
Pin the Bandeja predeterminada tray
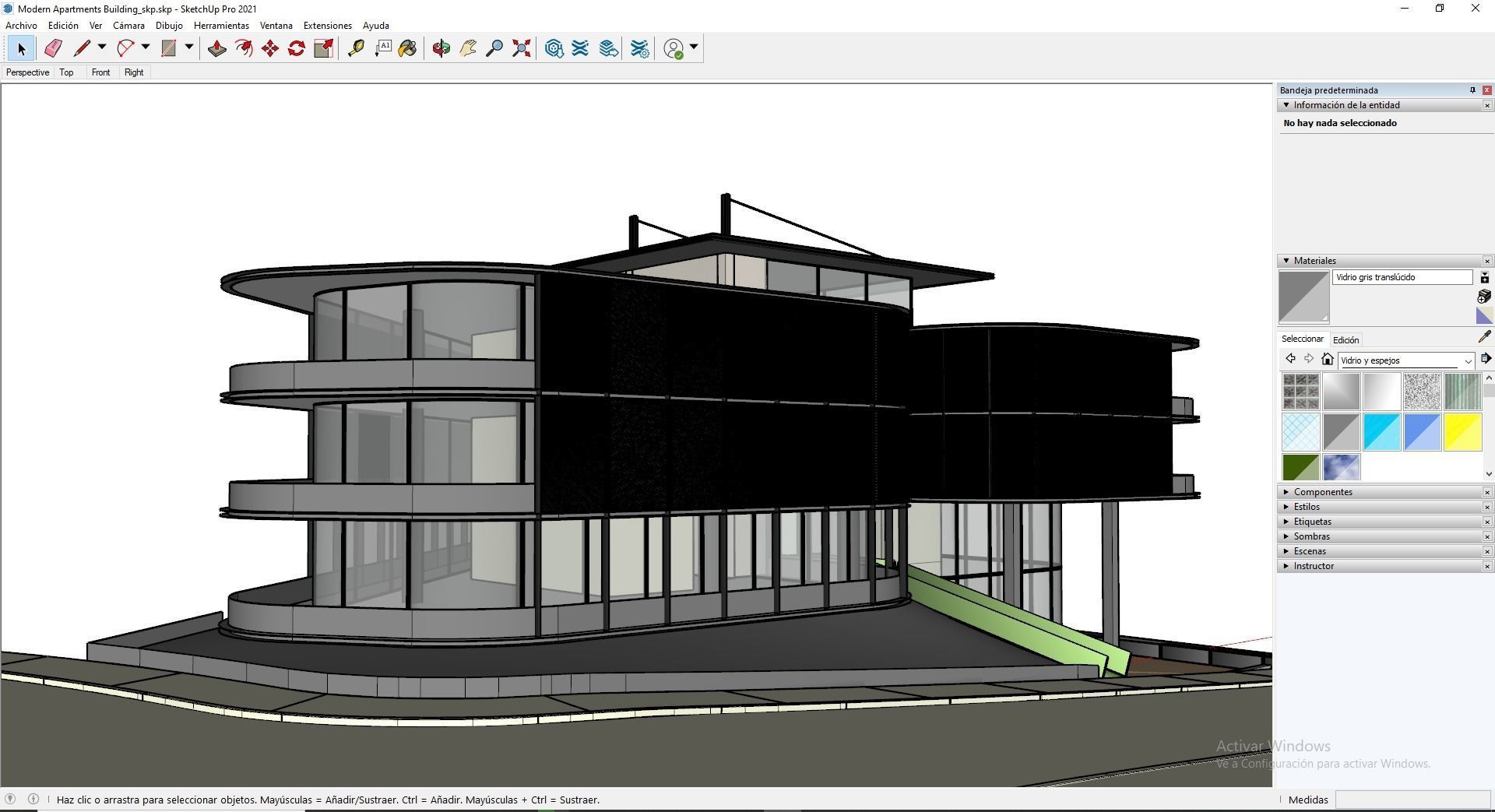(x=1472, y=90)
